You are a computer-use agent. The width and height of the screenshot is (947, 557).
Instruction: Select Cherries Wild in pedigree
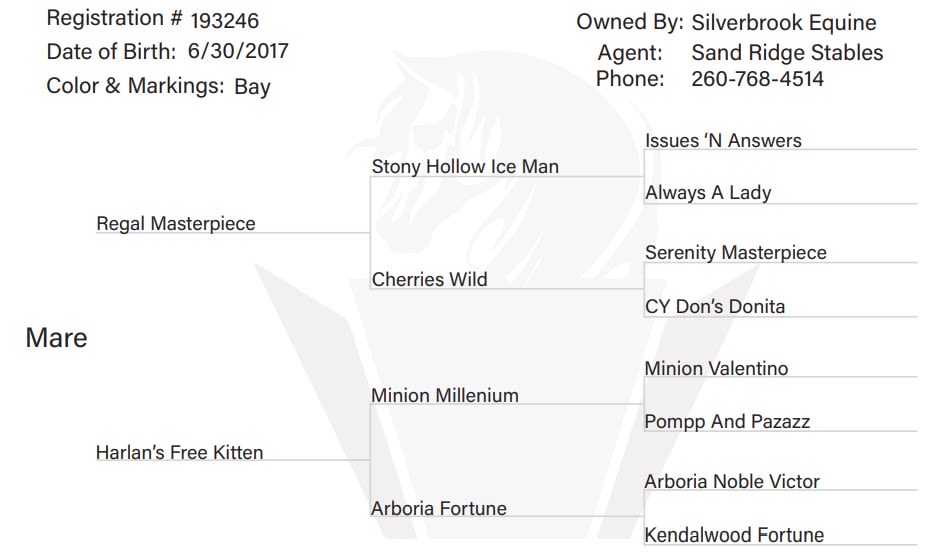coord(429,279)
